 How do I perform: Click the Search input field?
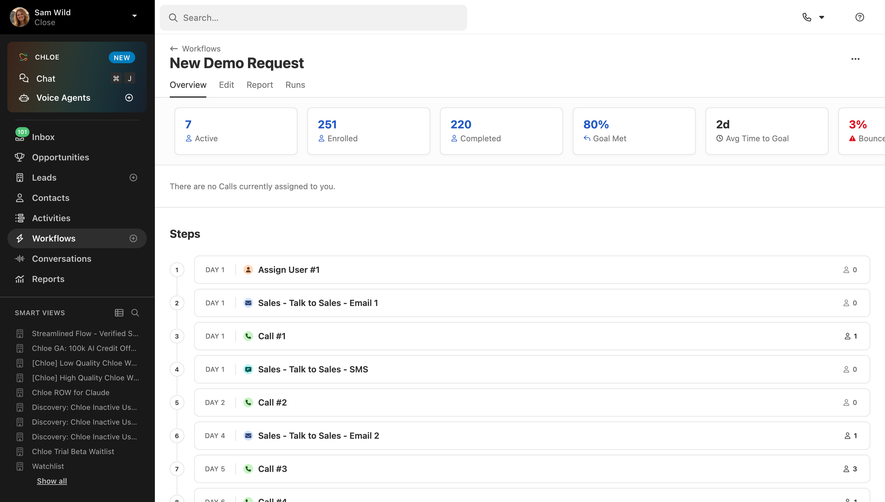click(313, 18)
